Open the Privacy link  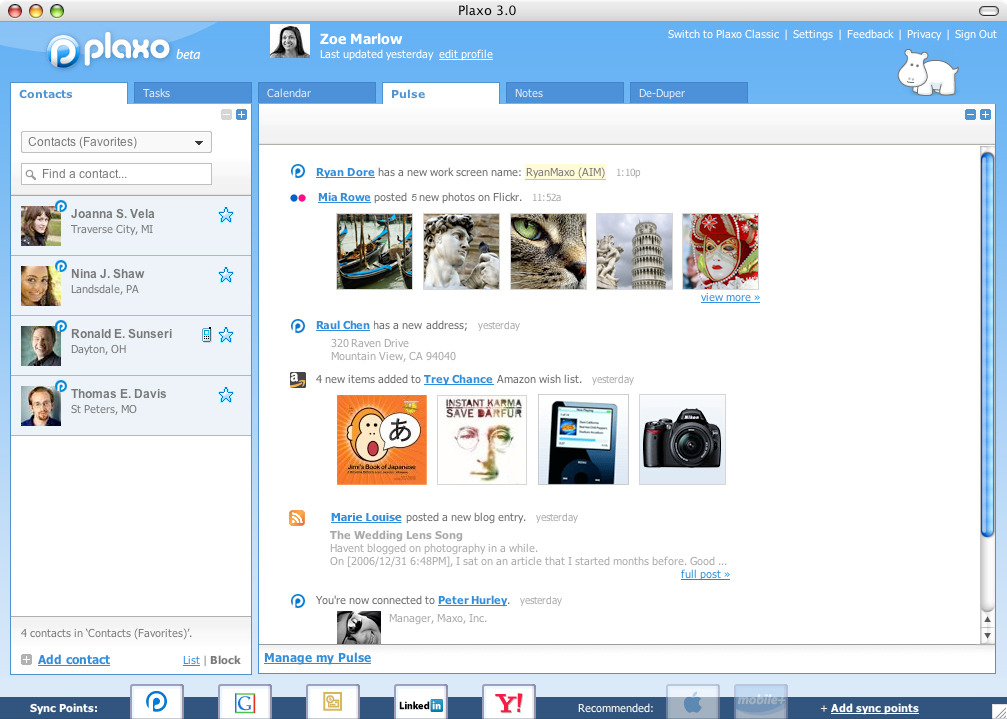pos(924,35)
